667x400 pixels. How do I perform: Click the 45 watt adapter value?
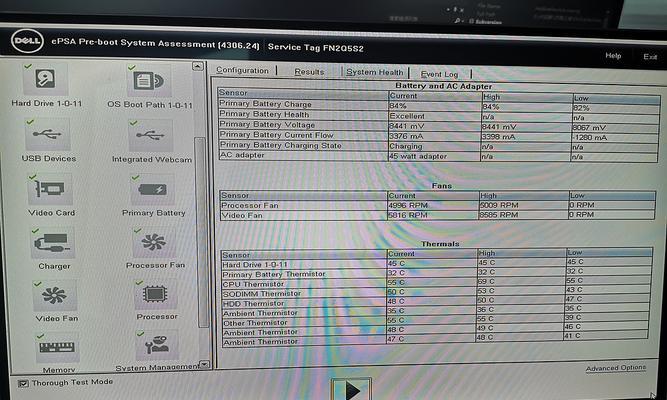(418, 156)
